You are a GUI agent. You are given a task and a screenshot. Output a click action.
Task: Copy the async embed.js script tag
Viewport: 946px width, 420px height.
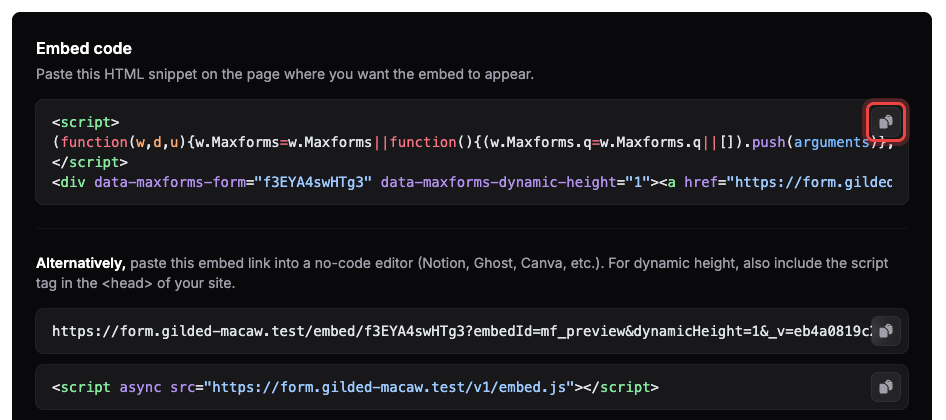(x=886, y=387)
